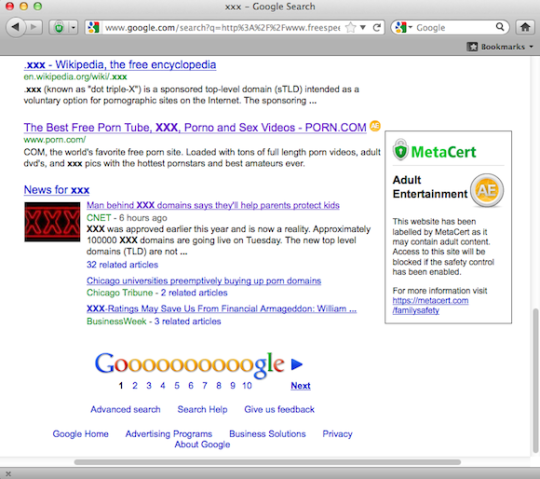Reload the page with refresh icon

(377, 27)
